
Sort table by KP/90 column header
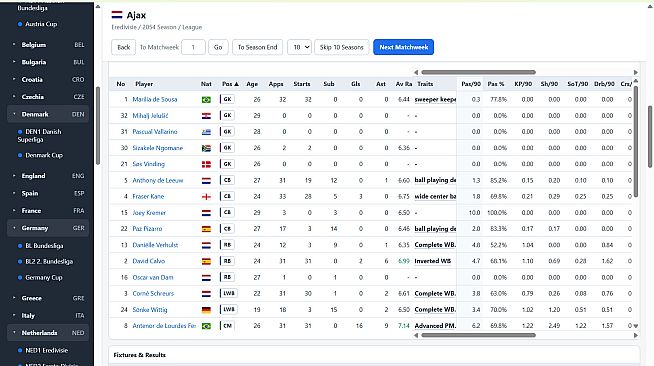coord(523,84)
